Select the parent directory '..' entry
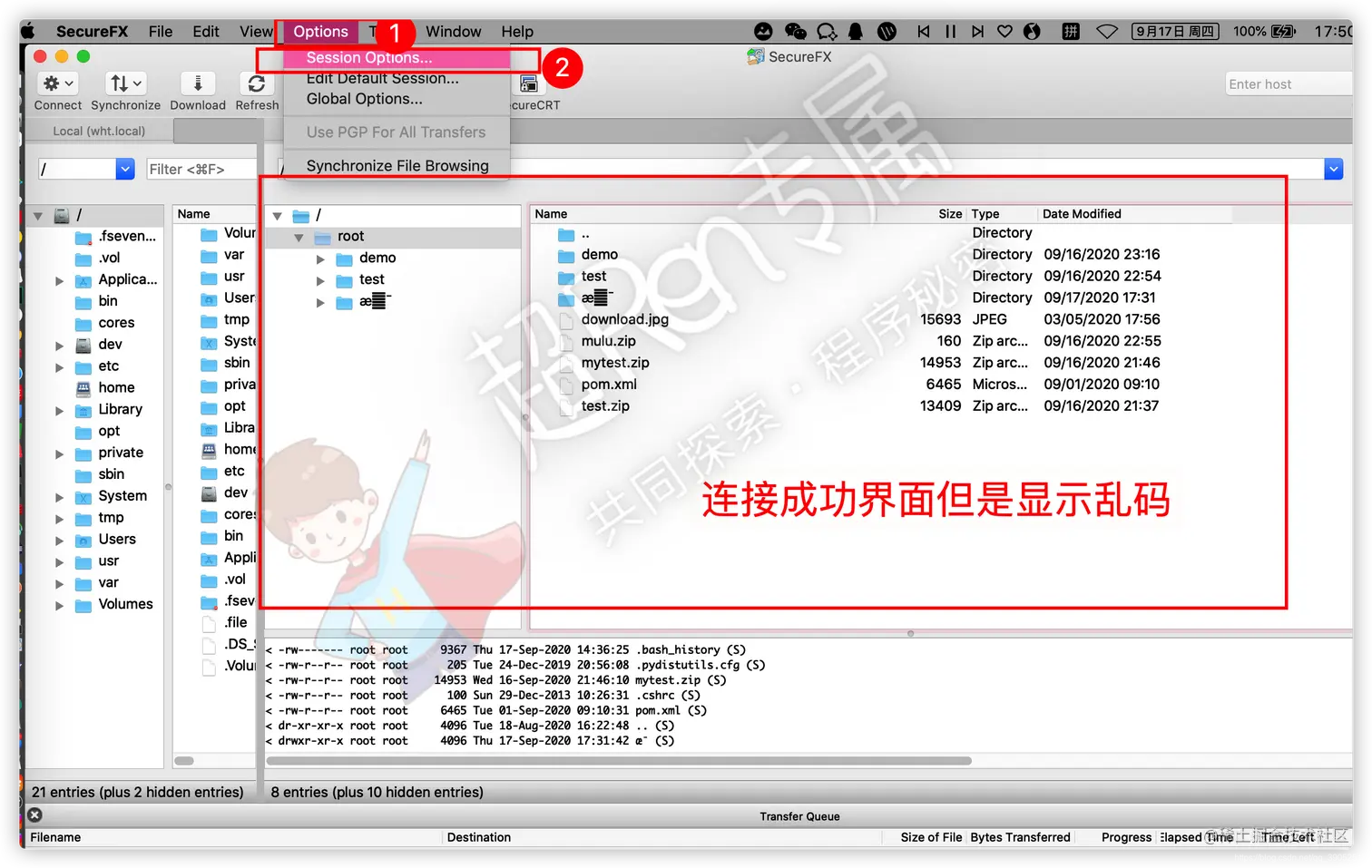Screen dimensions: 1372x868 tap(585, 234)
